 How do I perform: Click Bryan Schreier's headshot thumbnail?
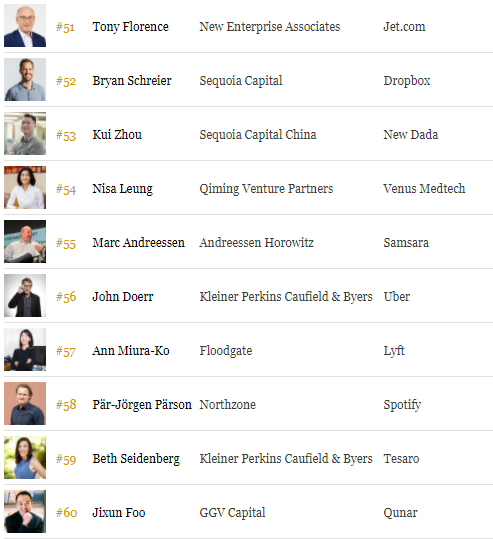tap(25, 79)
